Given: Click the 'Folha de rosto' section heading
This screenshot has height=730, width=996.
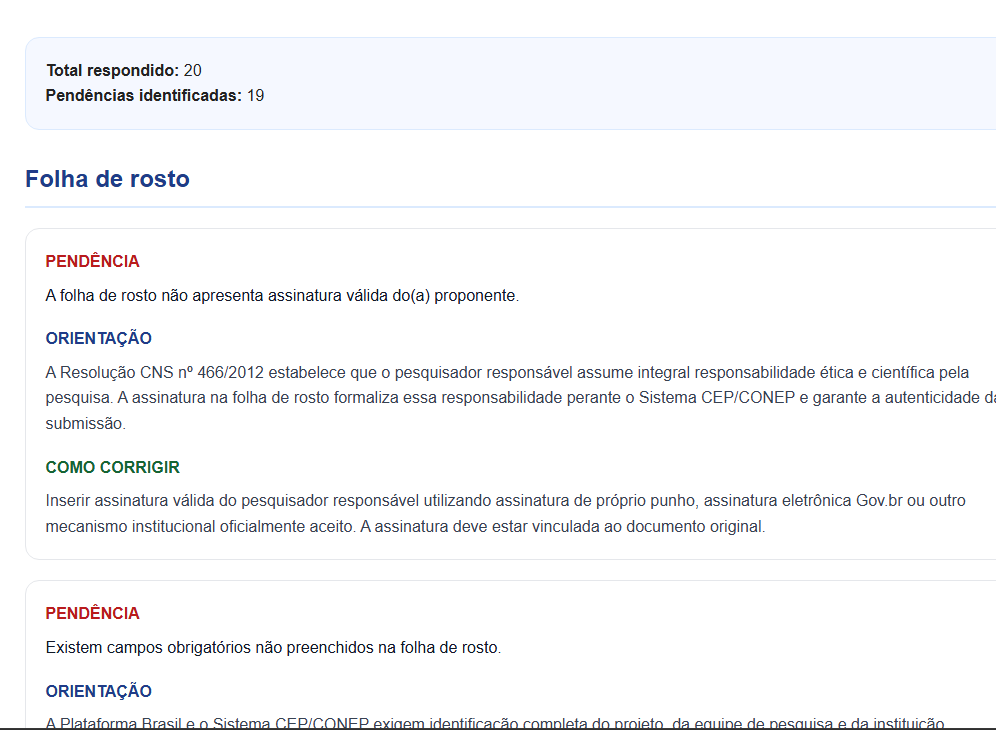Looking at the screenshot, I should click(107, 179).
